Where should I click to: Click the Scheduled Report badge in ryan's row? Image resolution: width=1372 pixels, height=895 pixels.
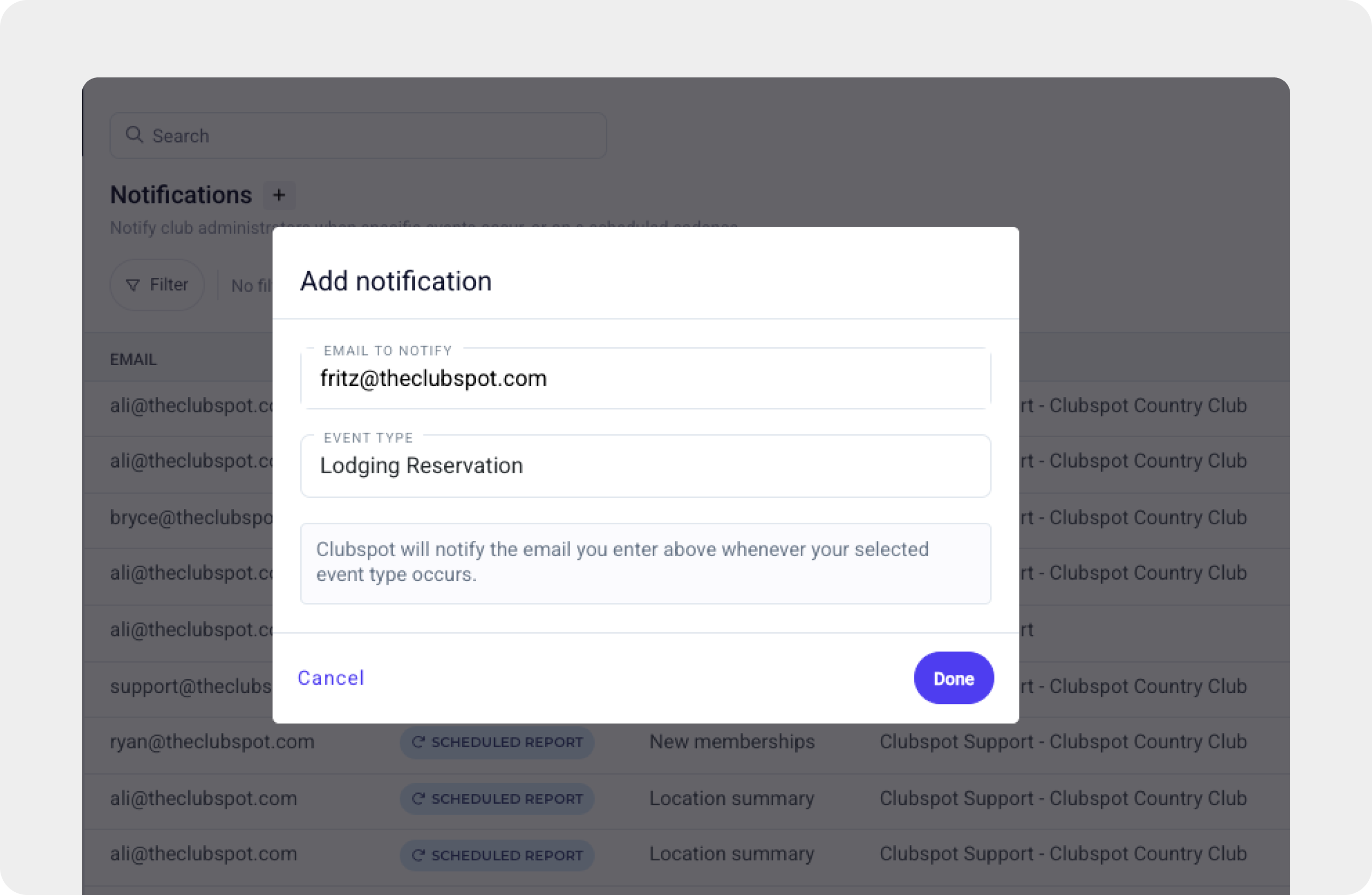coord(497,742)
